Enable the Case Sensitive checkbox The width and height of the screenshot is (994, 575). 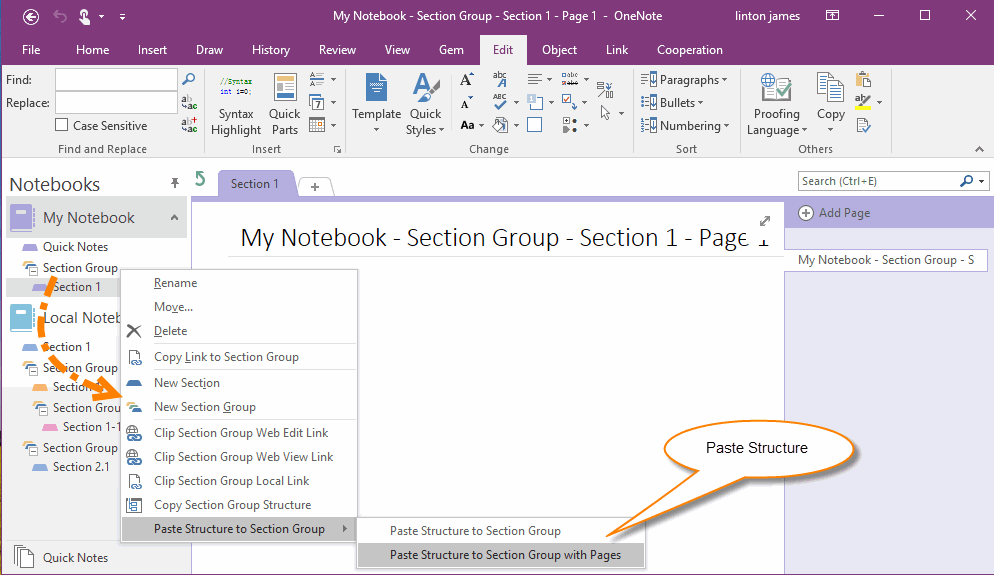tap(63, 126)
